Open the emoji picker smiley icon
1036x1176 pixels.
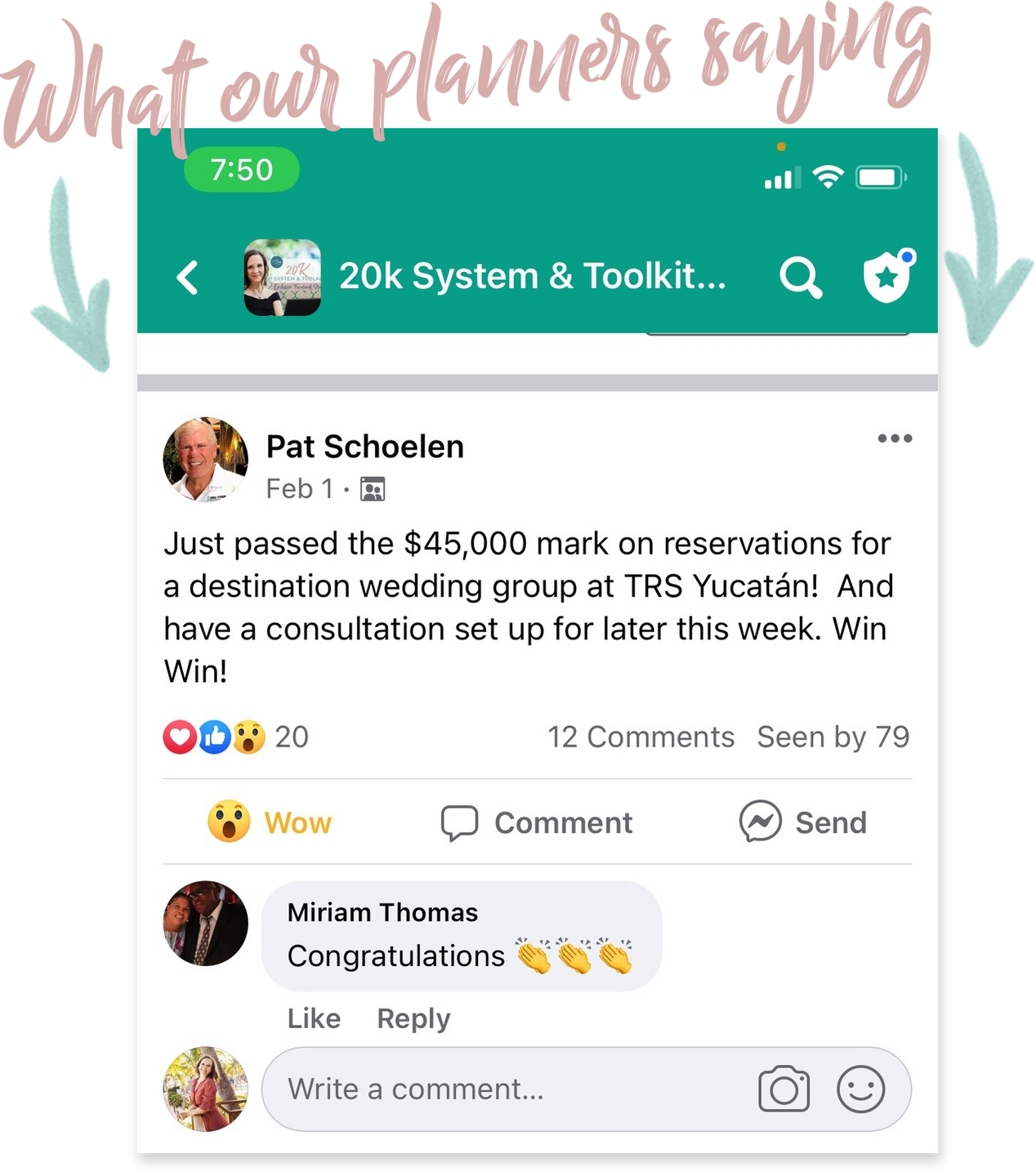pos(861,1089)
